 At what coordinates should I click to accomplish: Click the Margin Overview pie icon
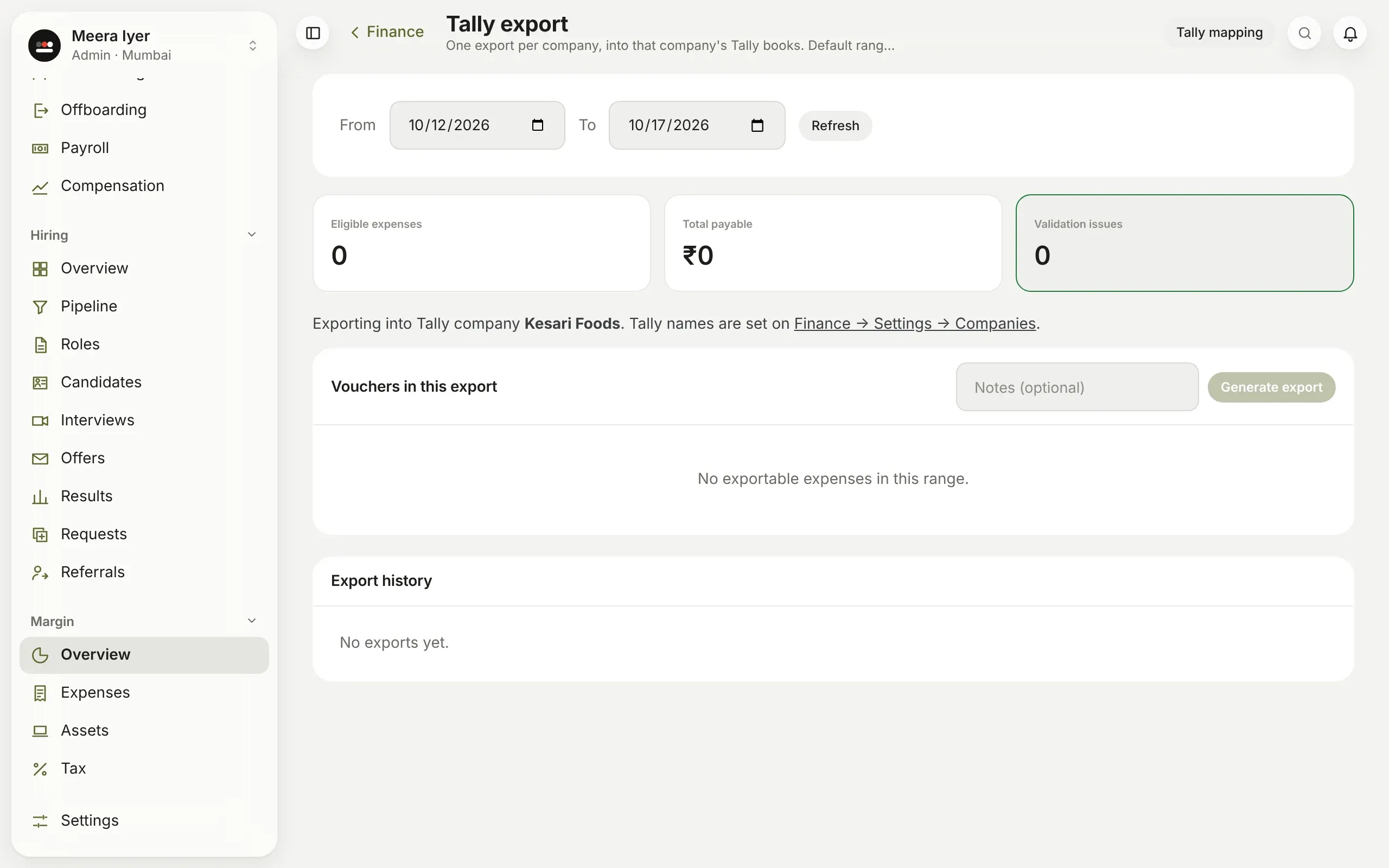[40, 655]
